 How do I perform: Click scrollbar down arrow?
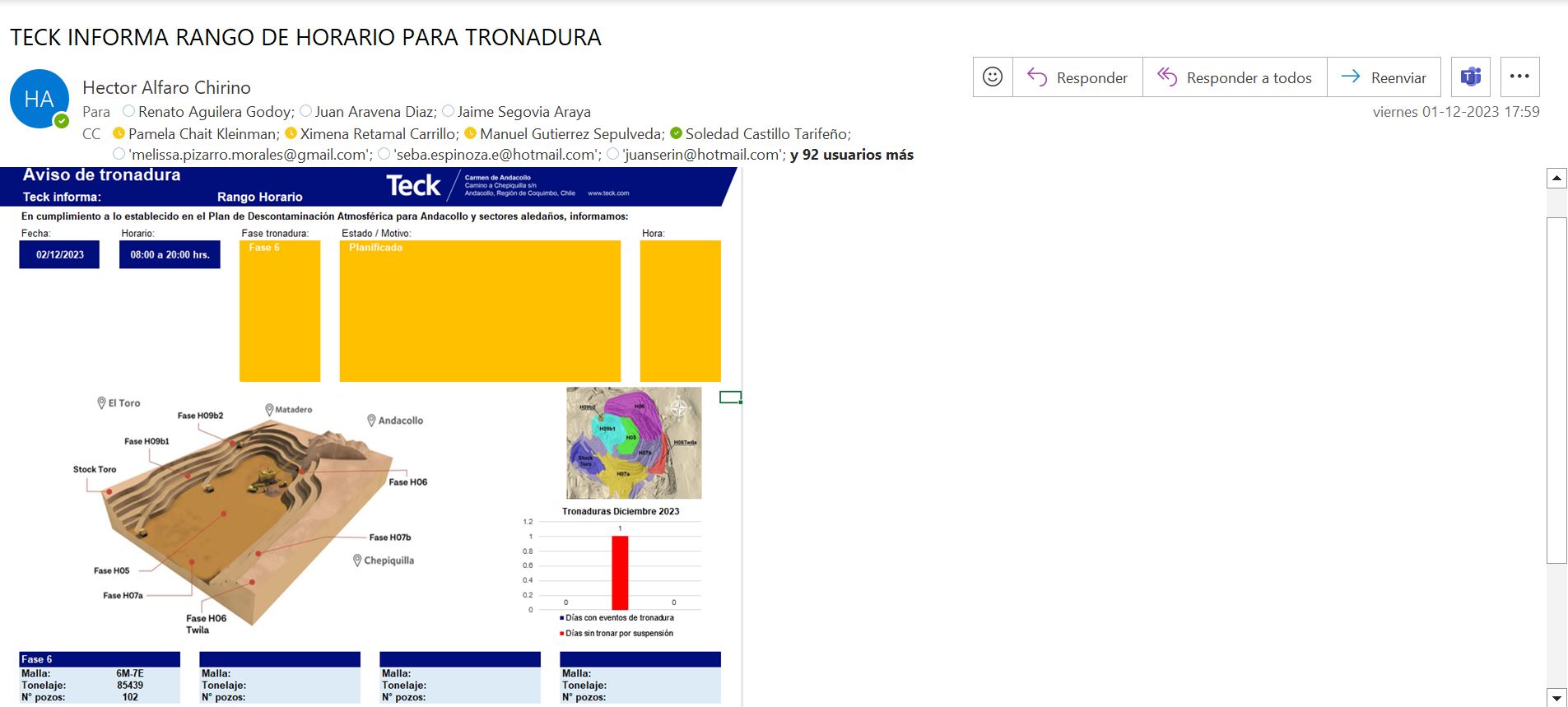pyautogui.click(x=1556, y=697)
